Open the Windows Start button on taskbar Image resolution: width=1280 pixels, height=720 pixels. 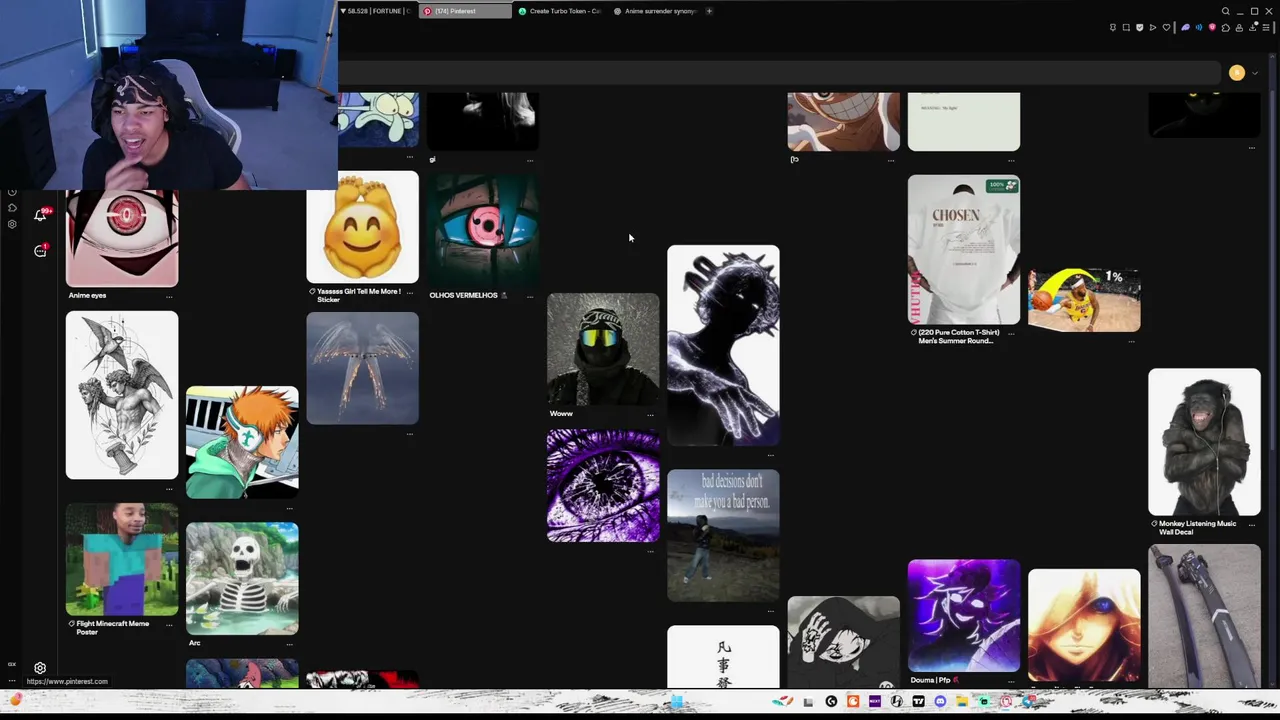pyautogui.click(x=677, y=702)
